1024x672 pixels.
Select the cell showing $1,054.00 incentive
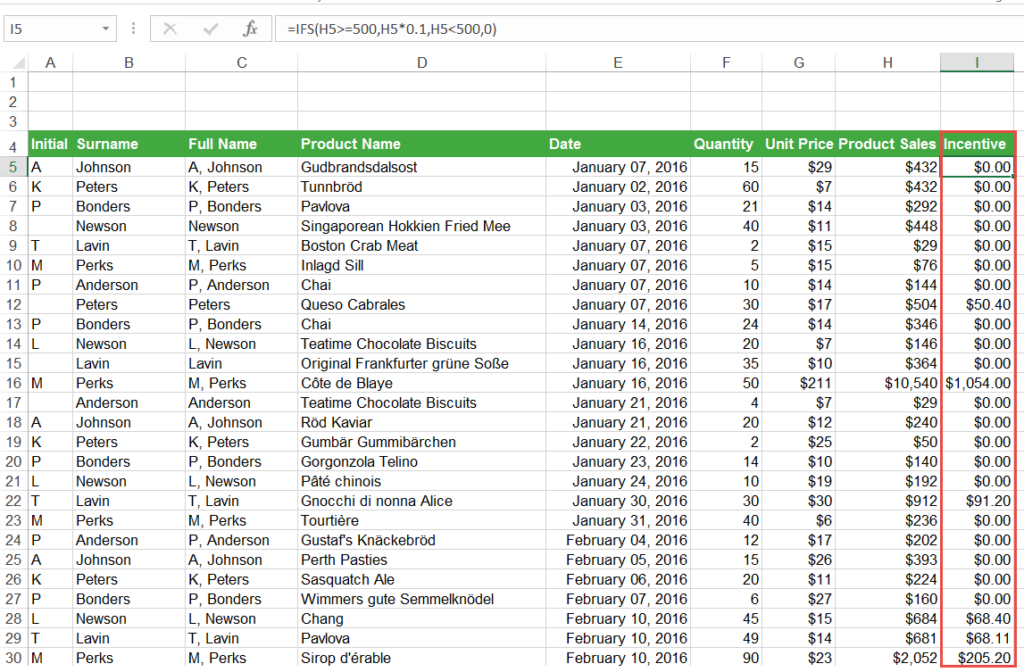[x=976, y=383]
